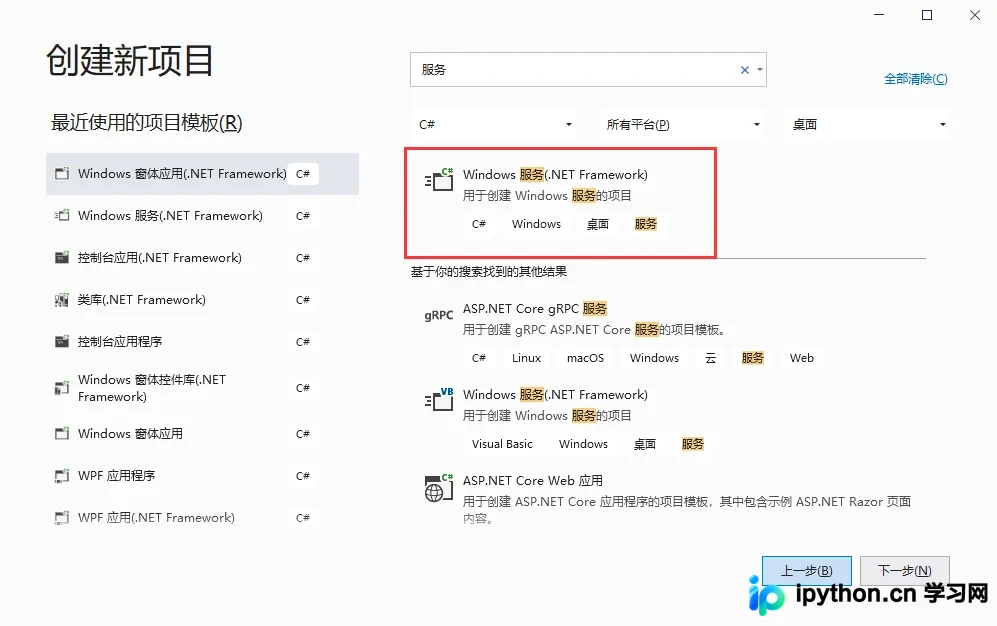Click the 下一步(N) button

[x=905, y=571]
